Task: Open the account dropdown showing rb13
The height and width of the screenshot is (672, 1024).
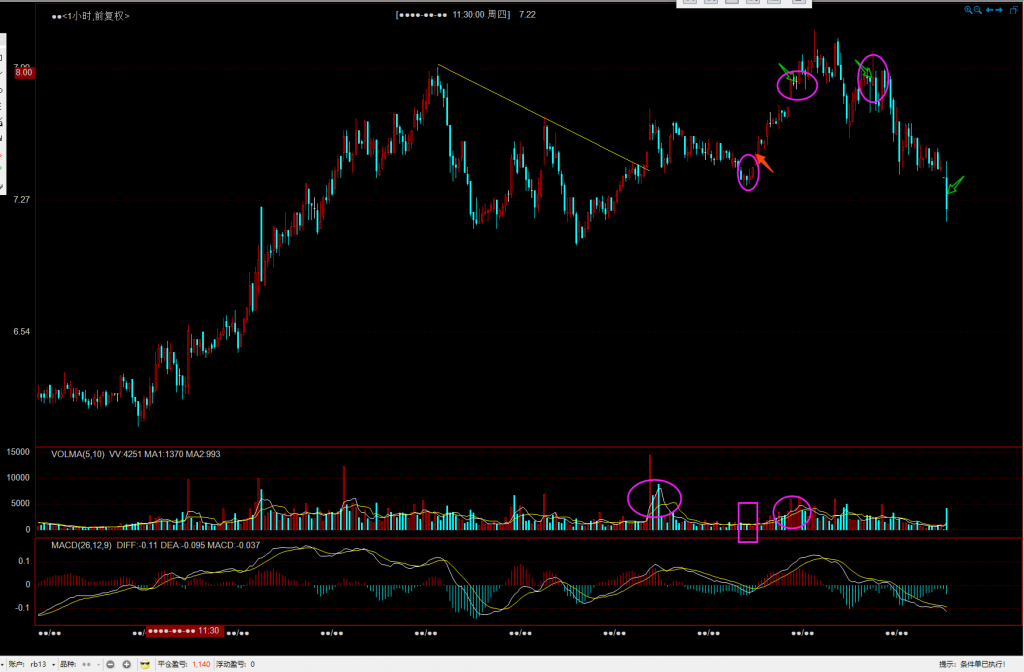Action: click(51, 664)
